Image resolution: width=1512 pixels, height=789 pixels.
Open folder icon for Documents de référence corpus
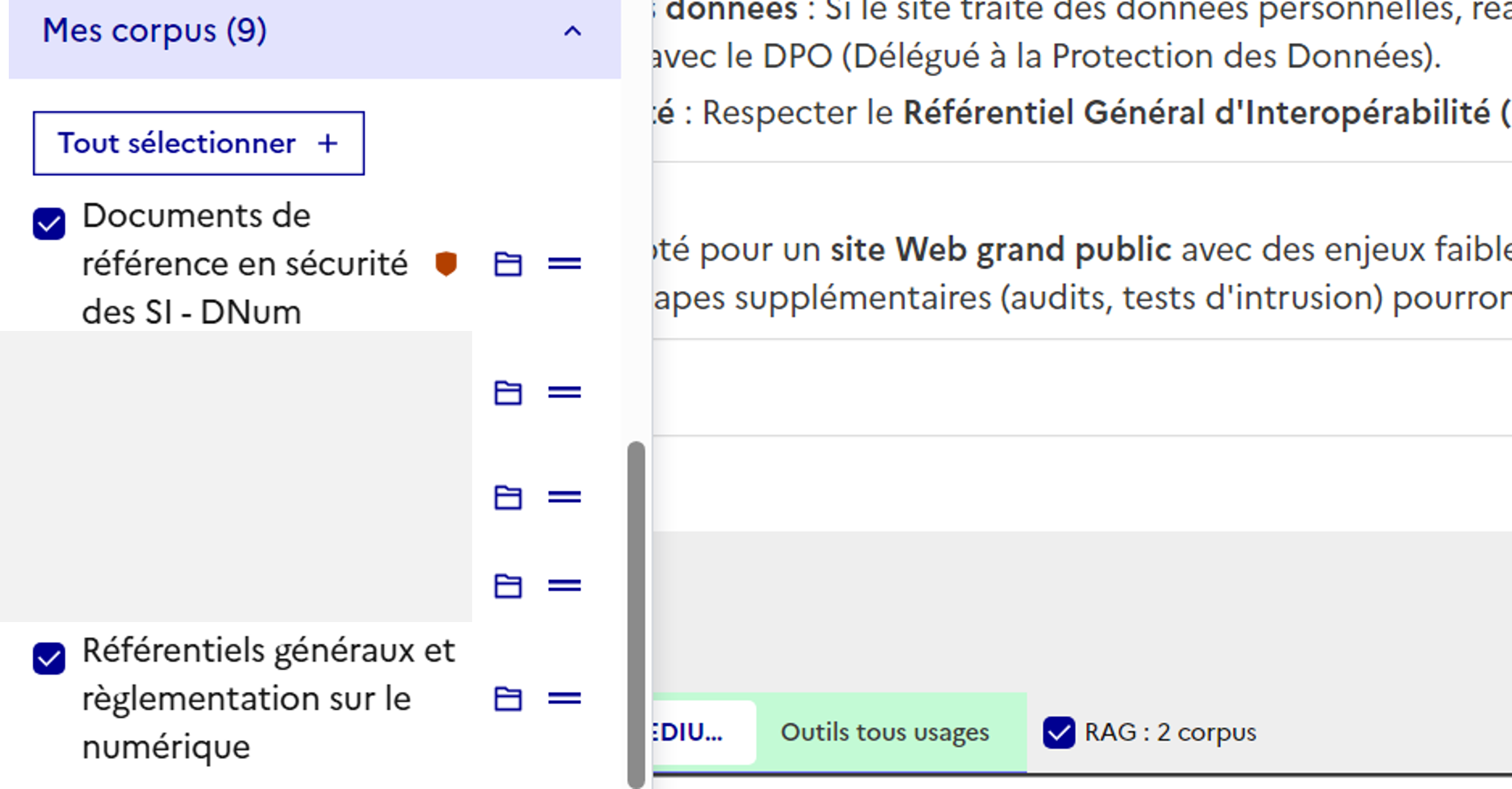click(x=508, y=264)
